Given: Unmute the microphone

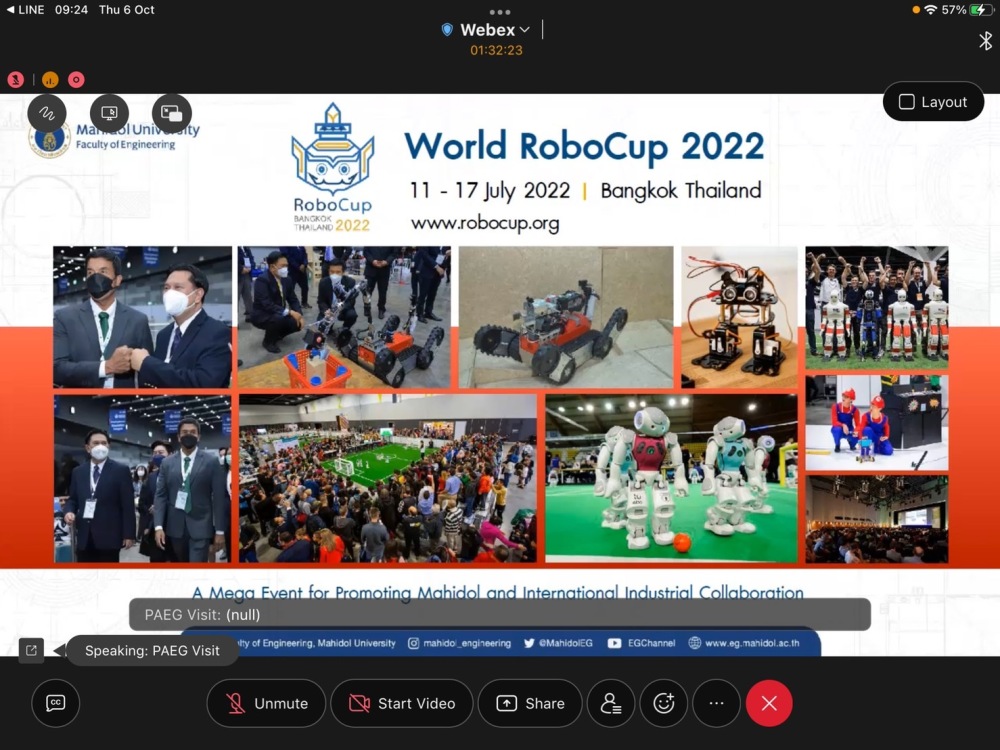Looking at the screenshot, I should pyautogui.click(x=266, y=703).
